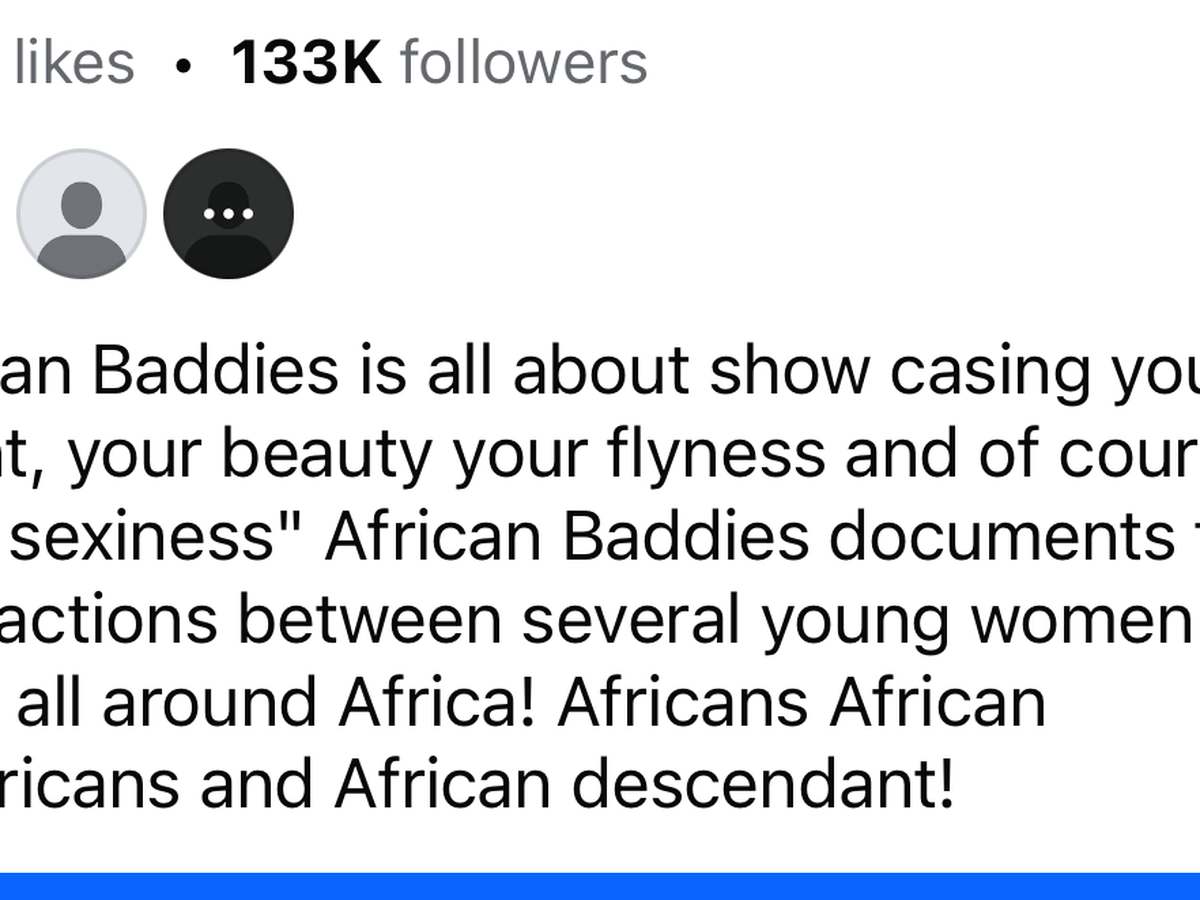Click the dot separator between likes and followers

(x=182, y=65)
